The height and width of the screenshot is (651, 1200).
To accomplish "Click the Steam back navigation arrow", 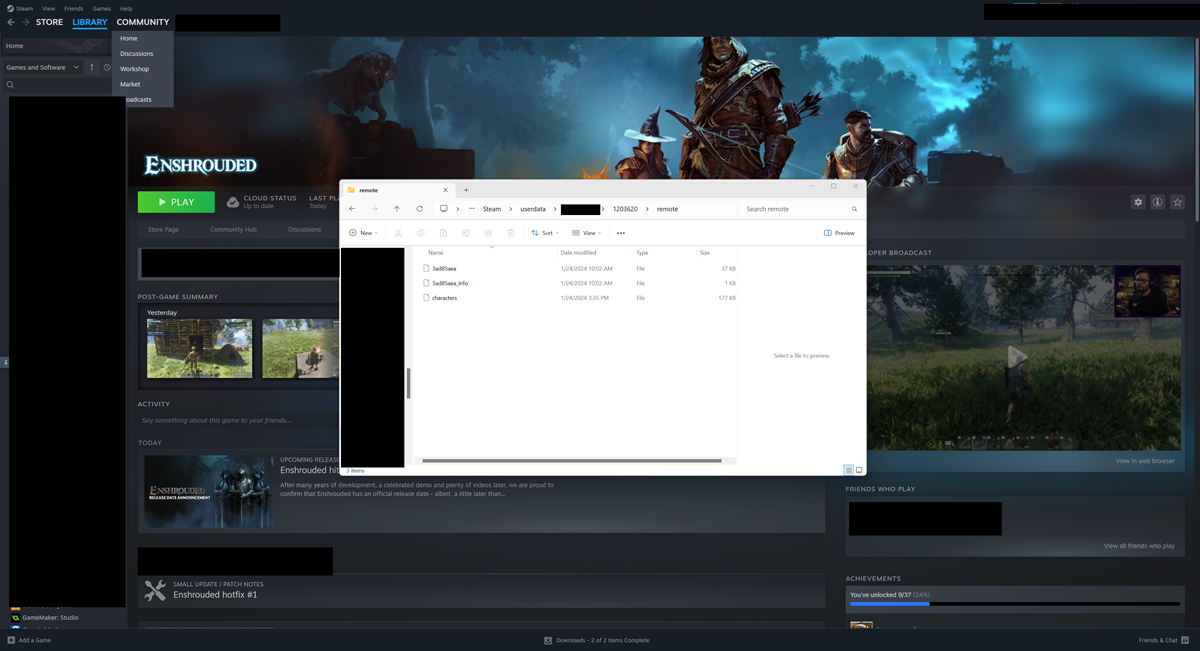I will tap(11, 22).
